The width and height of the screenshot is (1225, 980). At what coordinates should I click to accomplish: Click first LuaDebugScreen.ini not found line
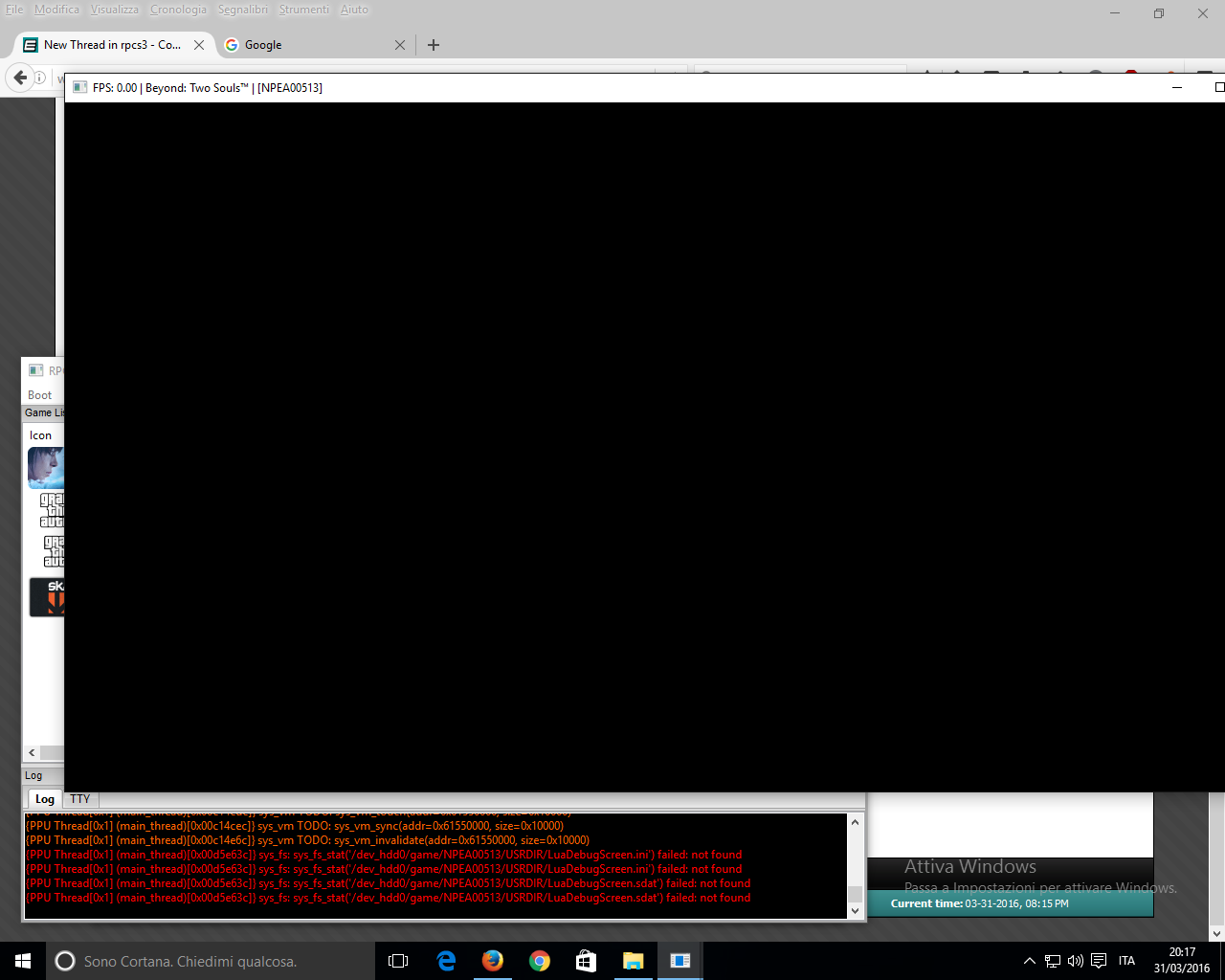[384, 855]
